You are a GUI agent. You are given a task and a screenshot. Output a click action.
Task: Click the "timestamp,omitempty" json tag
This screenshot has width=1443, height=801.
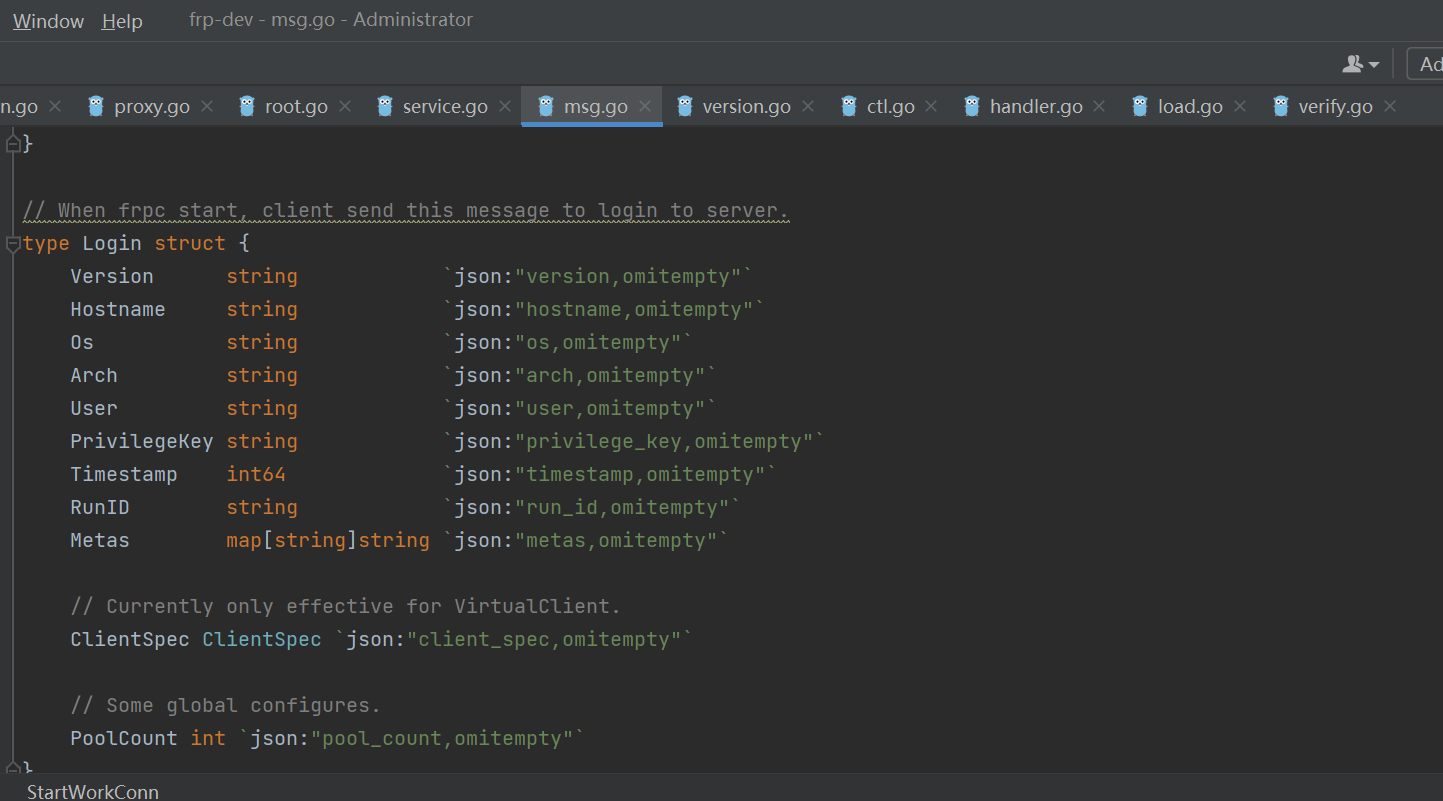(x=610, y=475)
